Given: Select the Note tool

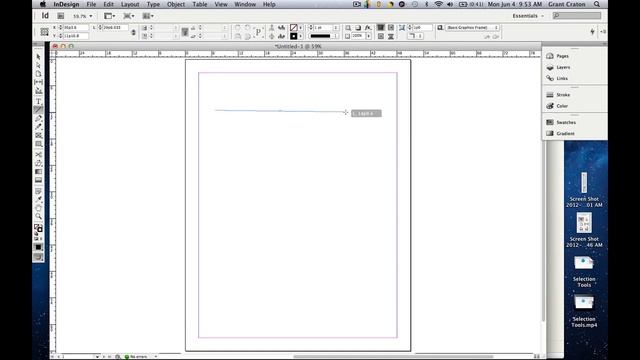Looking at the screenshot, I should pyautogui.click(x=38, y=191).
